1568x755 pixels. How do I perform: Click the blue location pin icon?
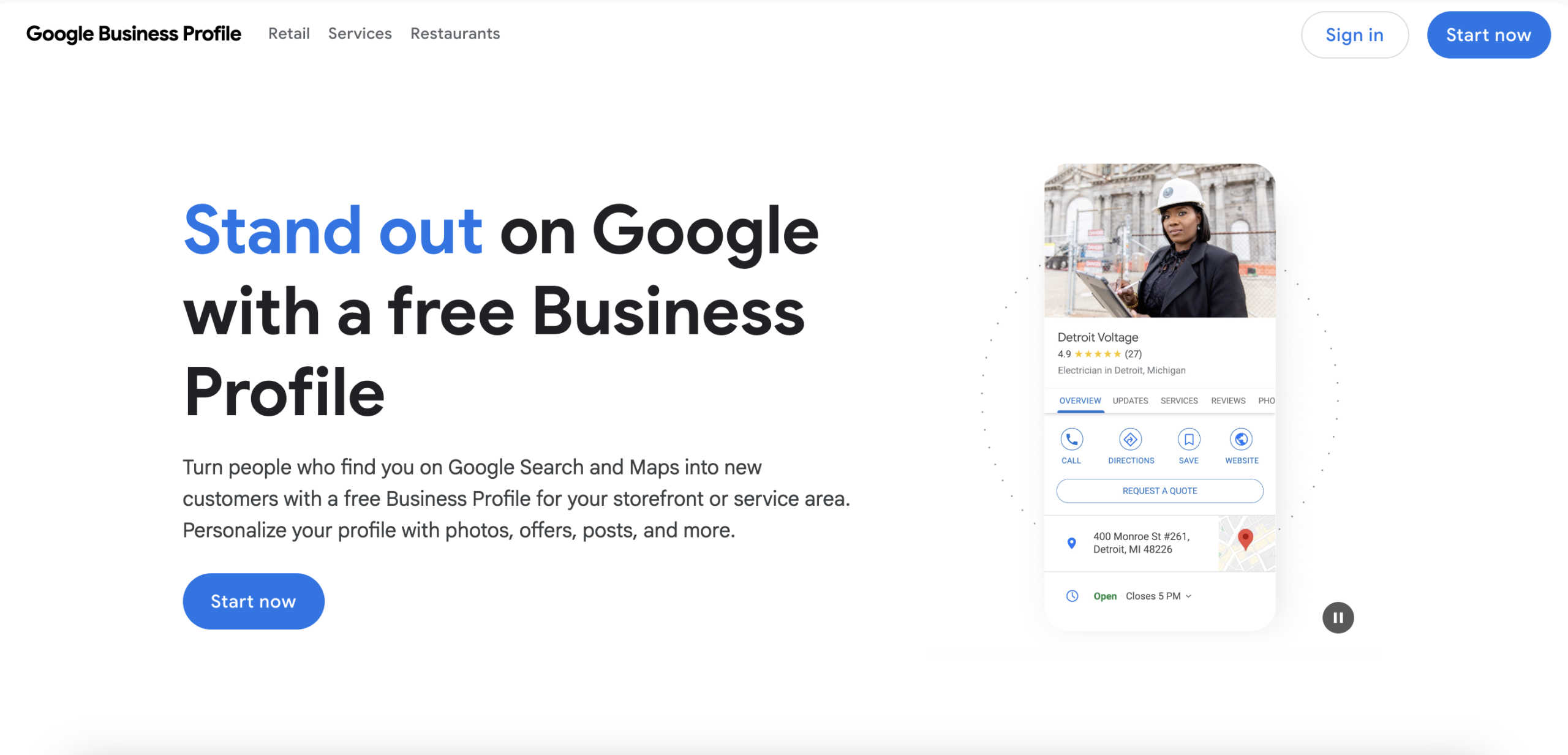(1071, 543)
